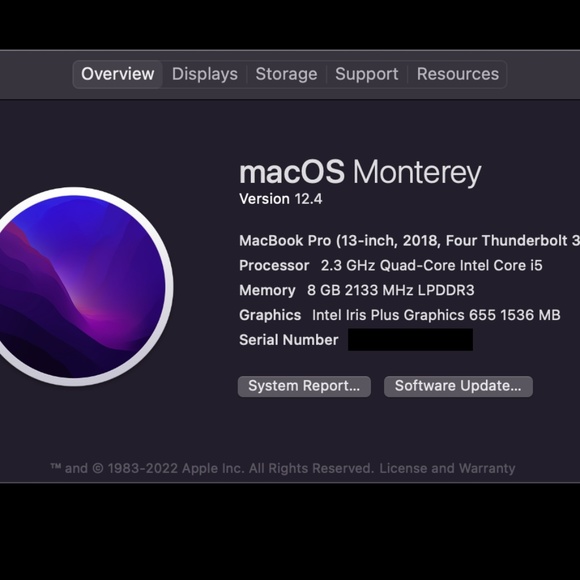580x580 pixels.
Task: Launch Software Update
Action: point(458,386)
